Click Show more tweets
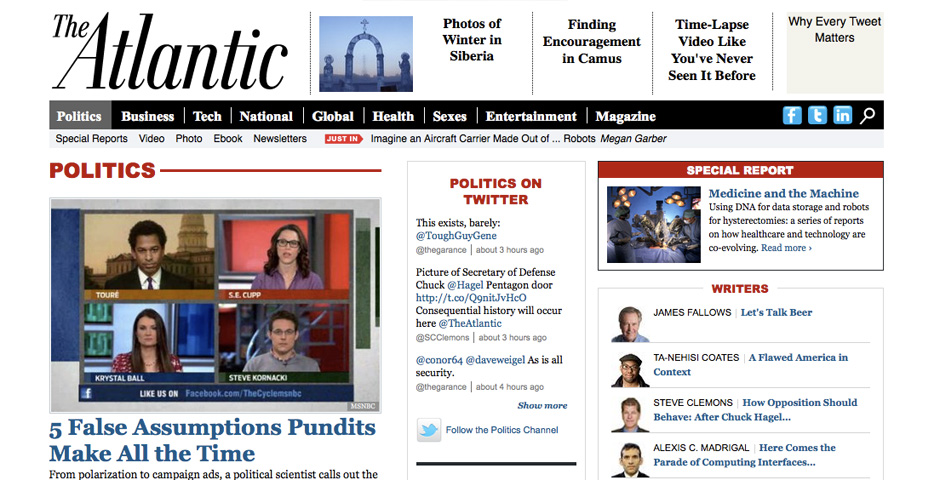The width and height of the screenshot is (940, 480). [542, 406]
